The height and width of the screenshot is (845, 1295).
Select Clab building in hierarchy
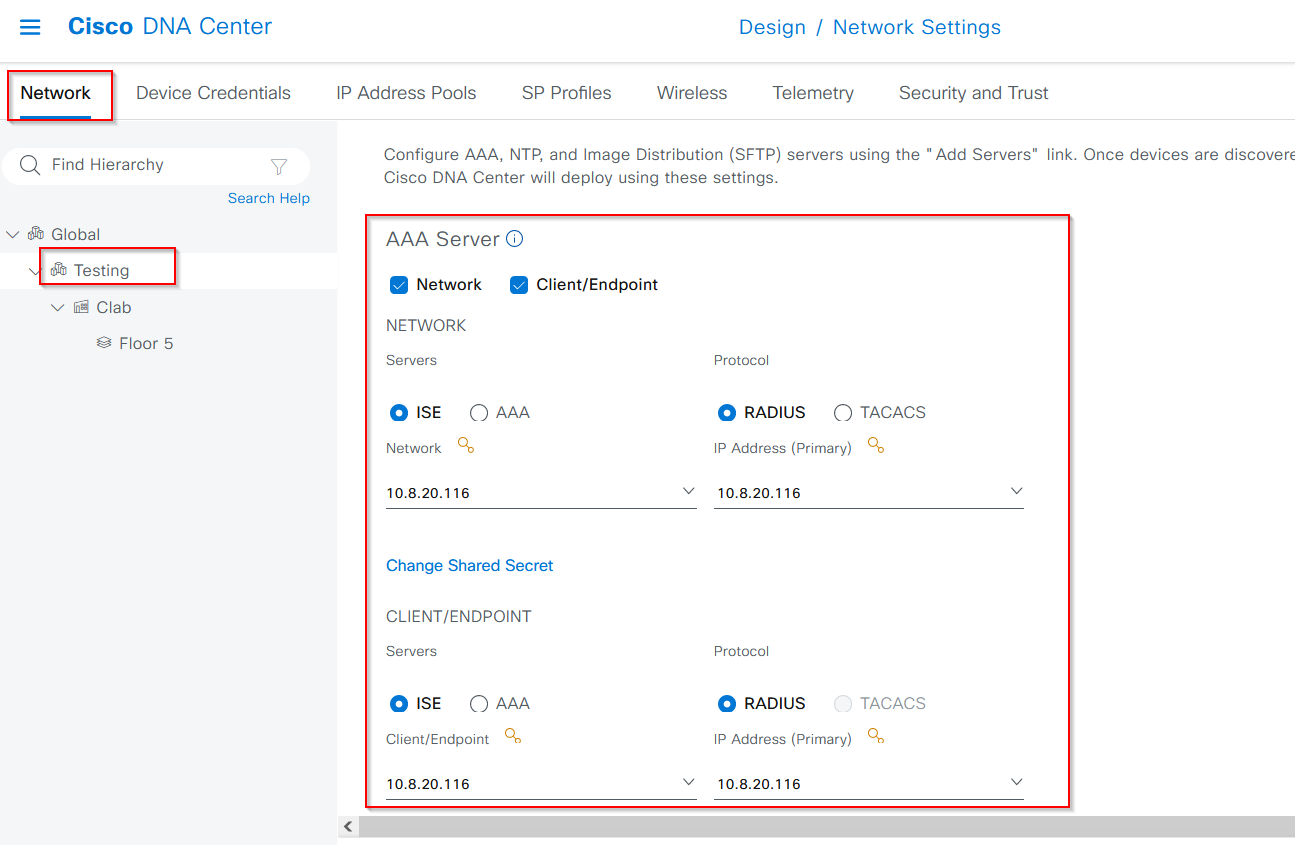(x=114, y=307)
